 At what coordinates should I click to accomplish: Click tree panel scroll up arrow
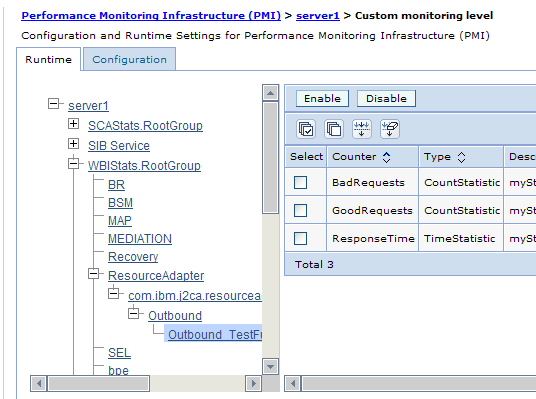click(x=270, y=93)
